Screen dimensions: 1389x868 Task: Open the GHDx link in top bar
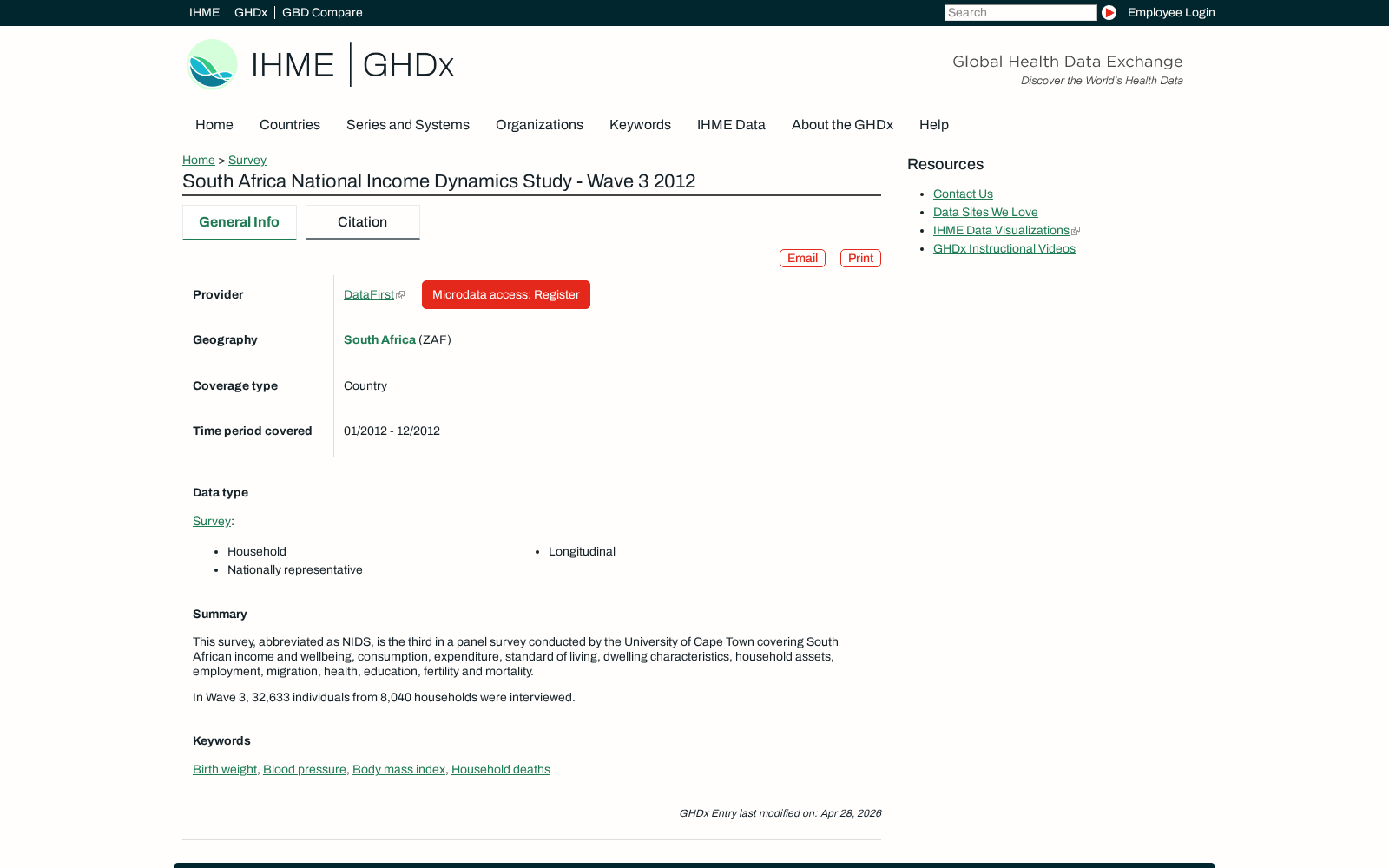(x=251, y=12)
